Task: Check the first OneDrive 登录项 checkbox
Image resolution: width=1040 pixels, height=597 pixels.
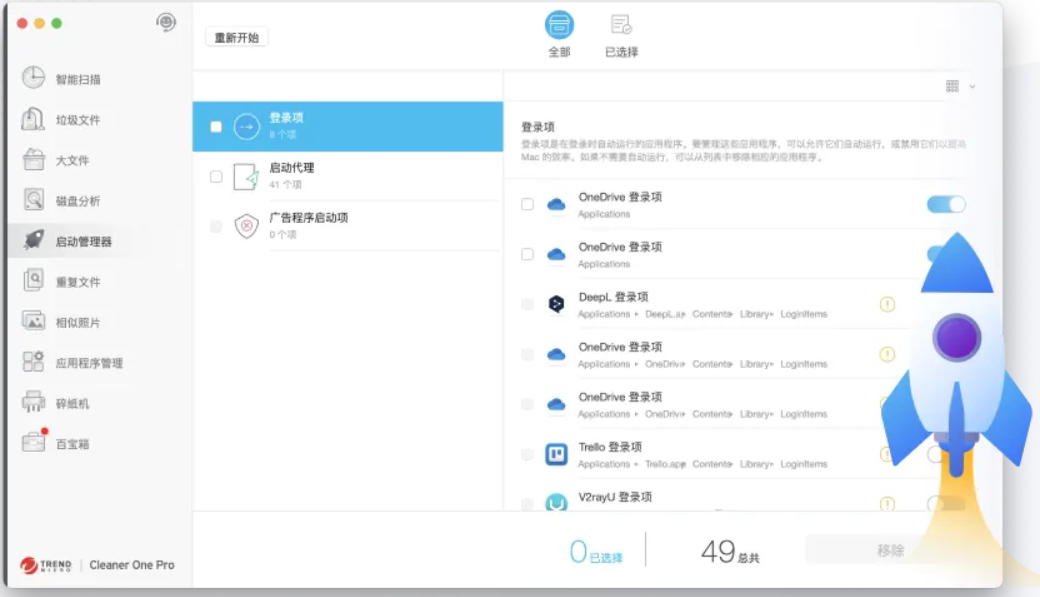Action: [x=527, y=204]
